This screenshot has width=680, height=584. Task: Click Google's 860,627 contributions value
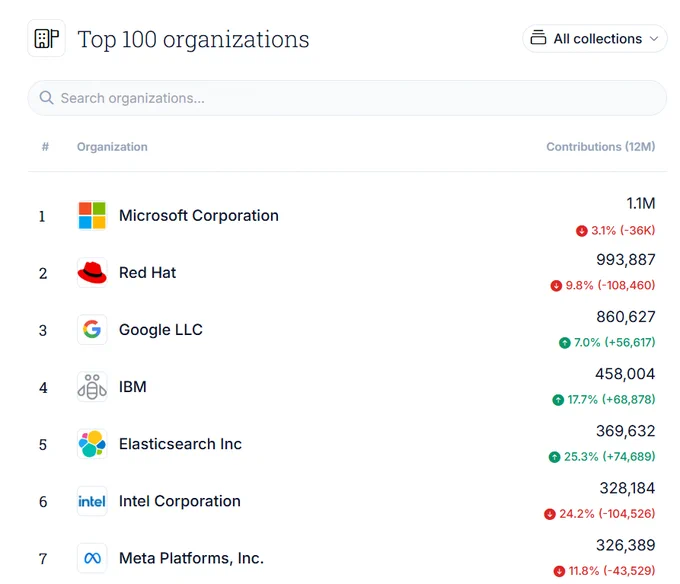tap(626, 317)
